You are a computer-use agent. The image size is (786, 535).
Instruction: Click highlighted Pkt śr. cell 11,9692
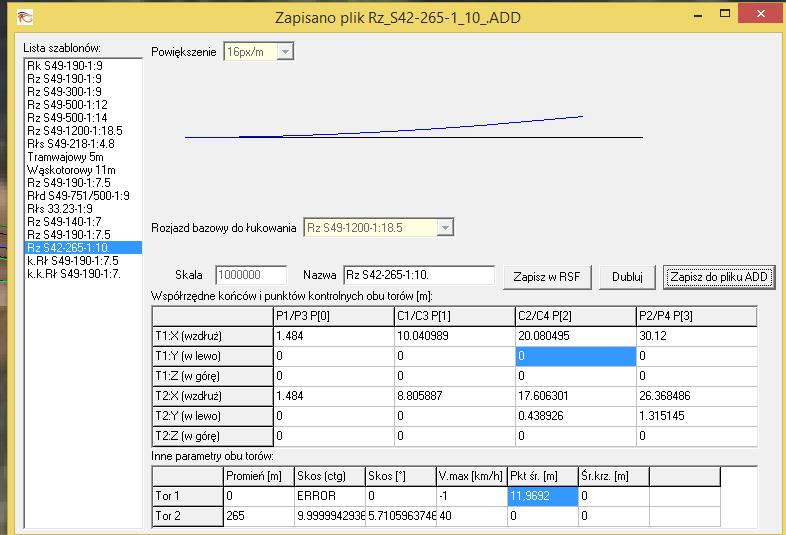(543, 496)
